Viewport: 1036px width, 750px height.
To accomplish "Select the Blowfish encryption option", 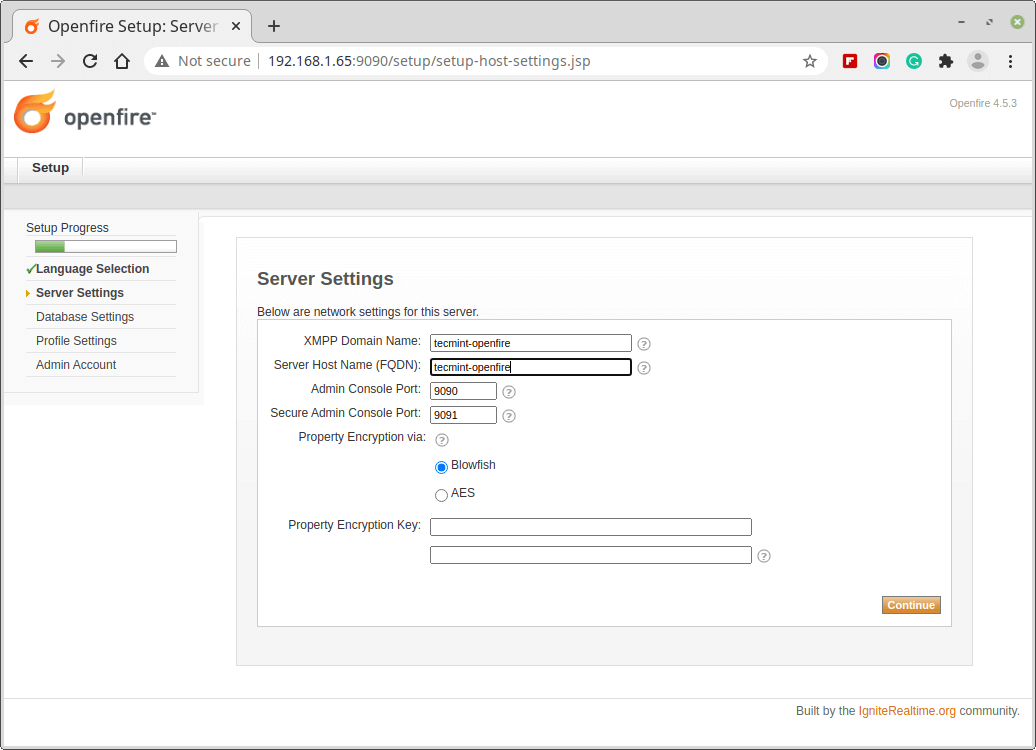I will click(x=441, y=467).
